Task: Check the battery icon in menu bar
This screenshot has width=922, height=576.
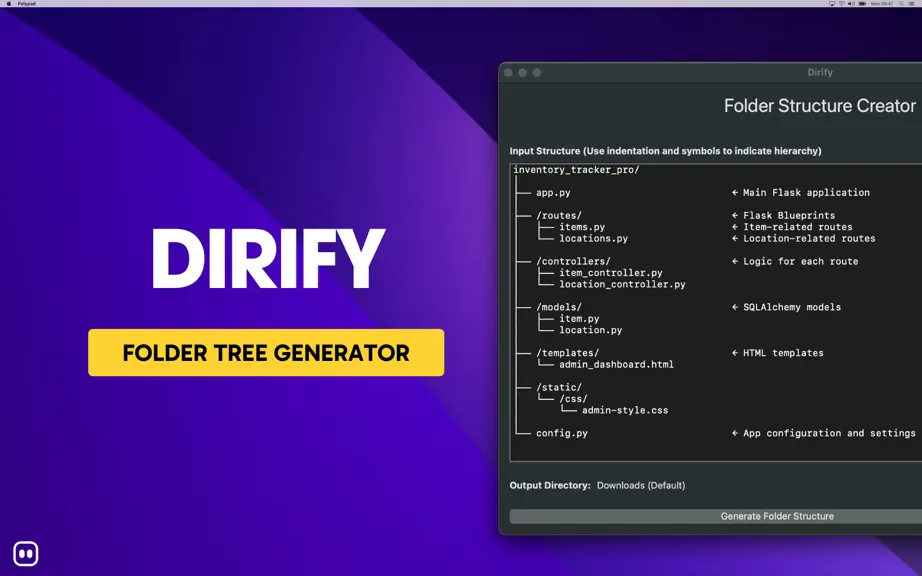Action: tap(863, 4)
